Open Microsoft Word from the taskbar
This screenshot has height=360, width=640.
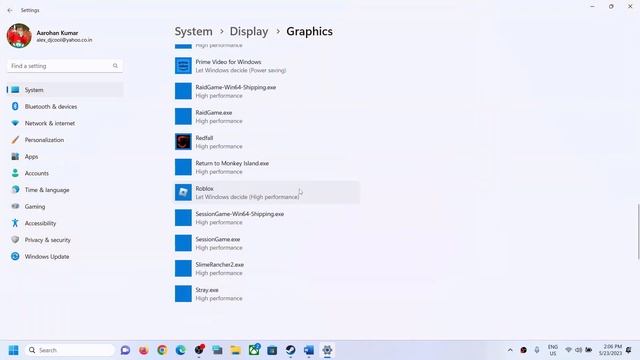tap(309, 350)
